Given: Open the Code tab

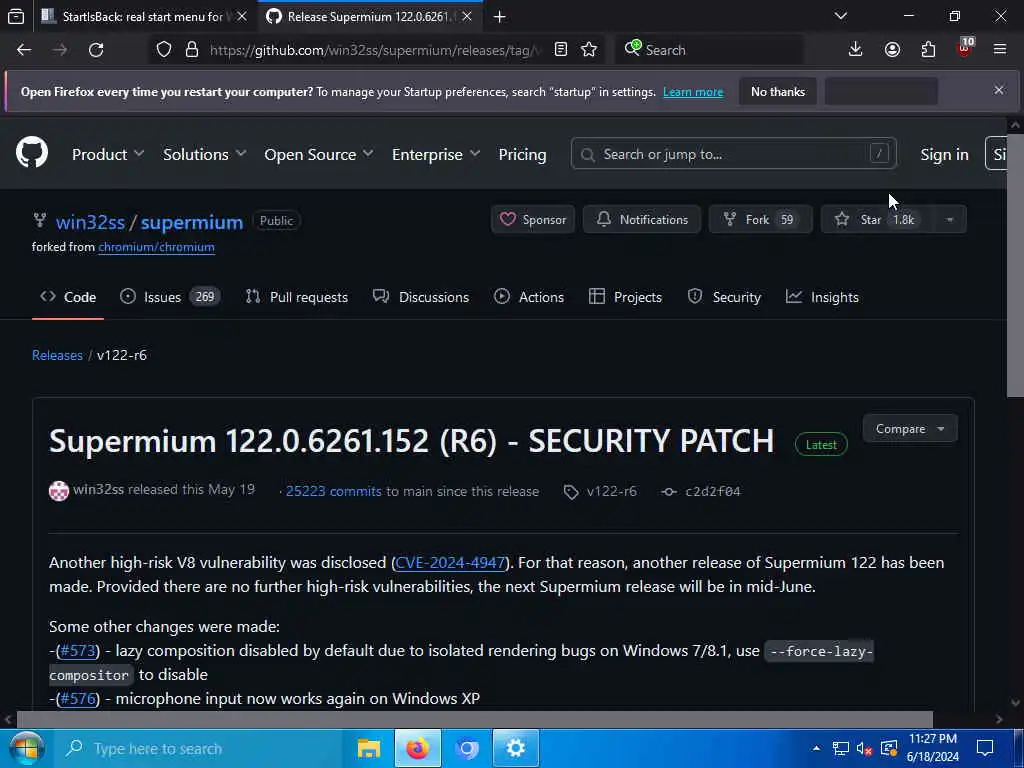Looking at the screenshot, I should (68, 297).
